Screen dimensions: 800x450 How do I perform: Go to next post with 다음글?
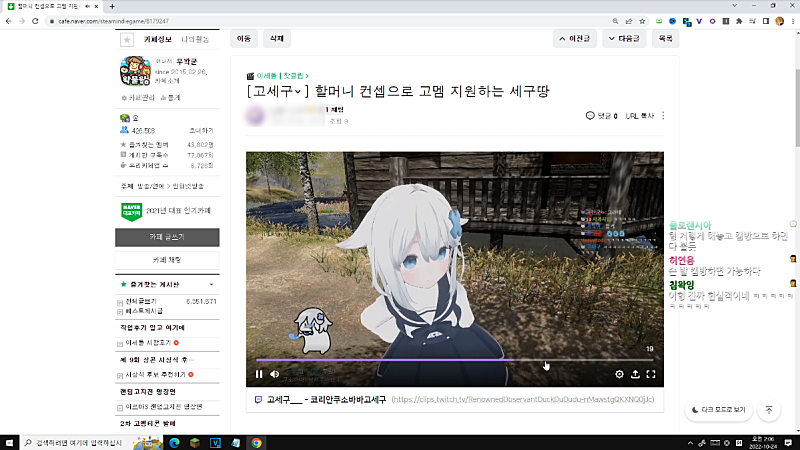pos(624,38)
